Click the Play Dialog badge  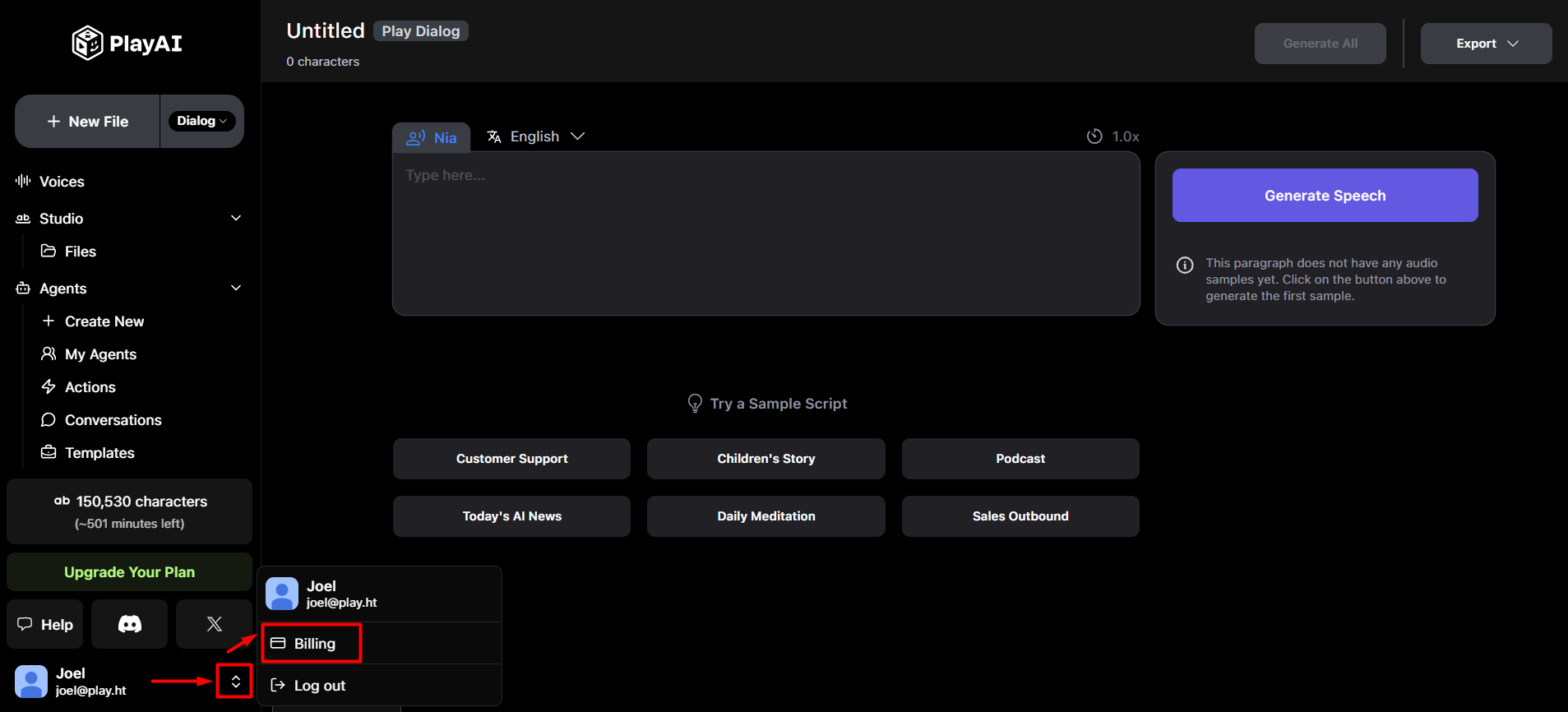pos(420,31)
